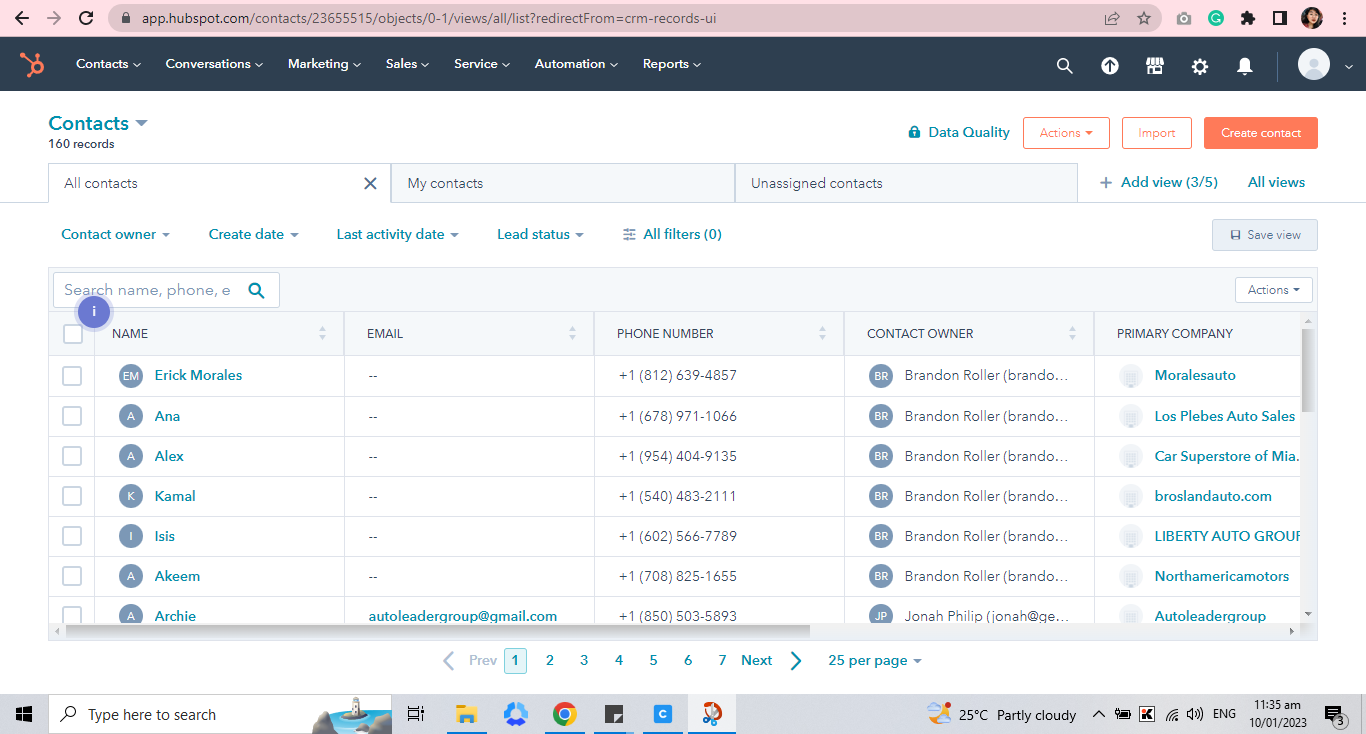This screenshot has height=734, width=1366.
Task: Open the Automation menu
Action: [x=576, y=64]
